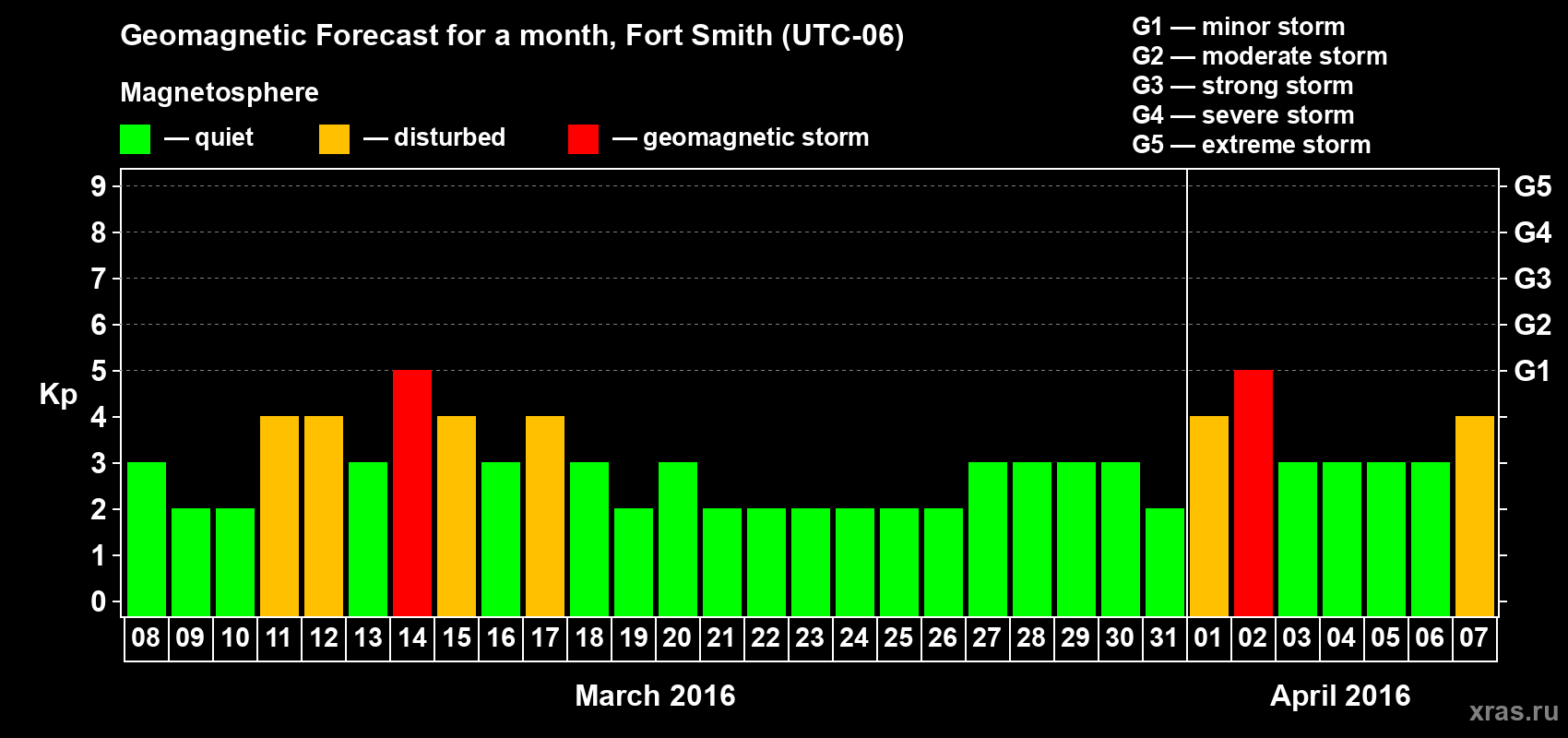Viewport: 1568px width, 738px height.
Task: Click the G4 axis label on right
Action: (1532, 232)
